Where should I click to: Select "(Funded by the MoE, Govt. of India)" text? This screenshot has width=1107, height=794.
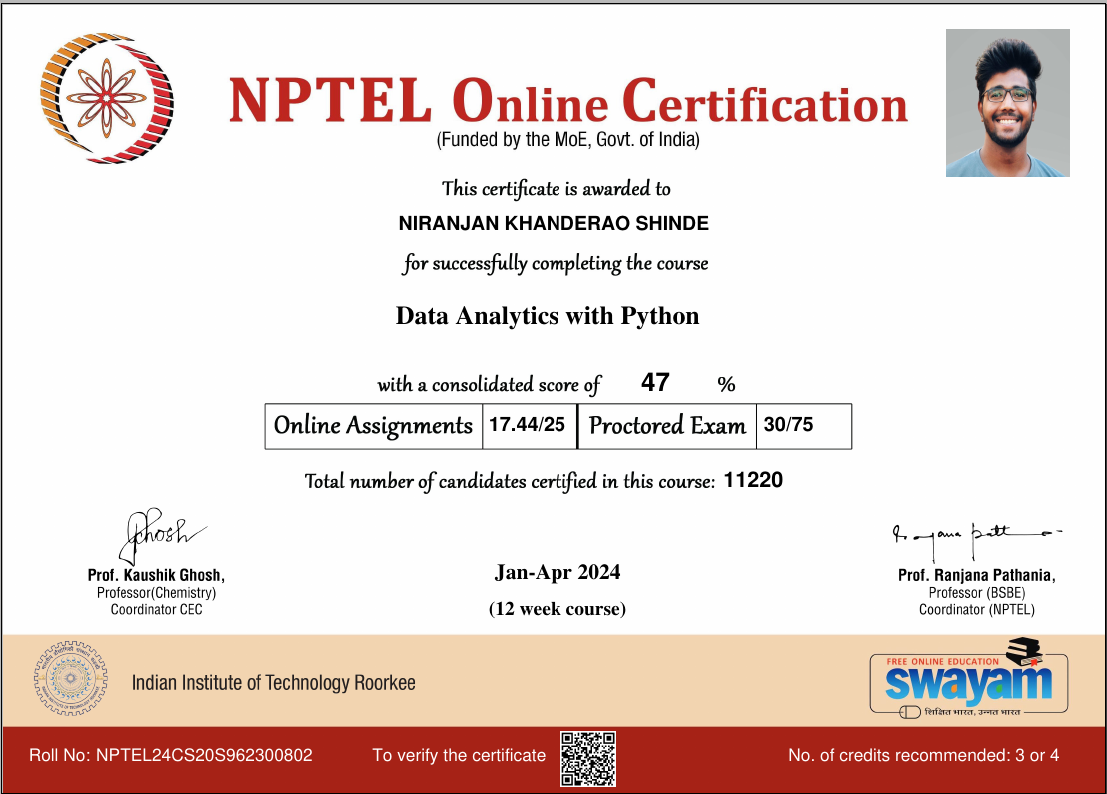tap(568, 140)
